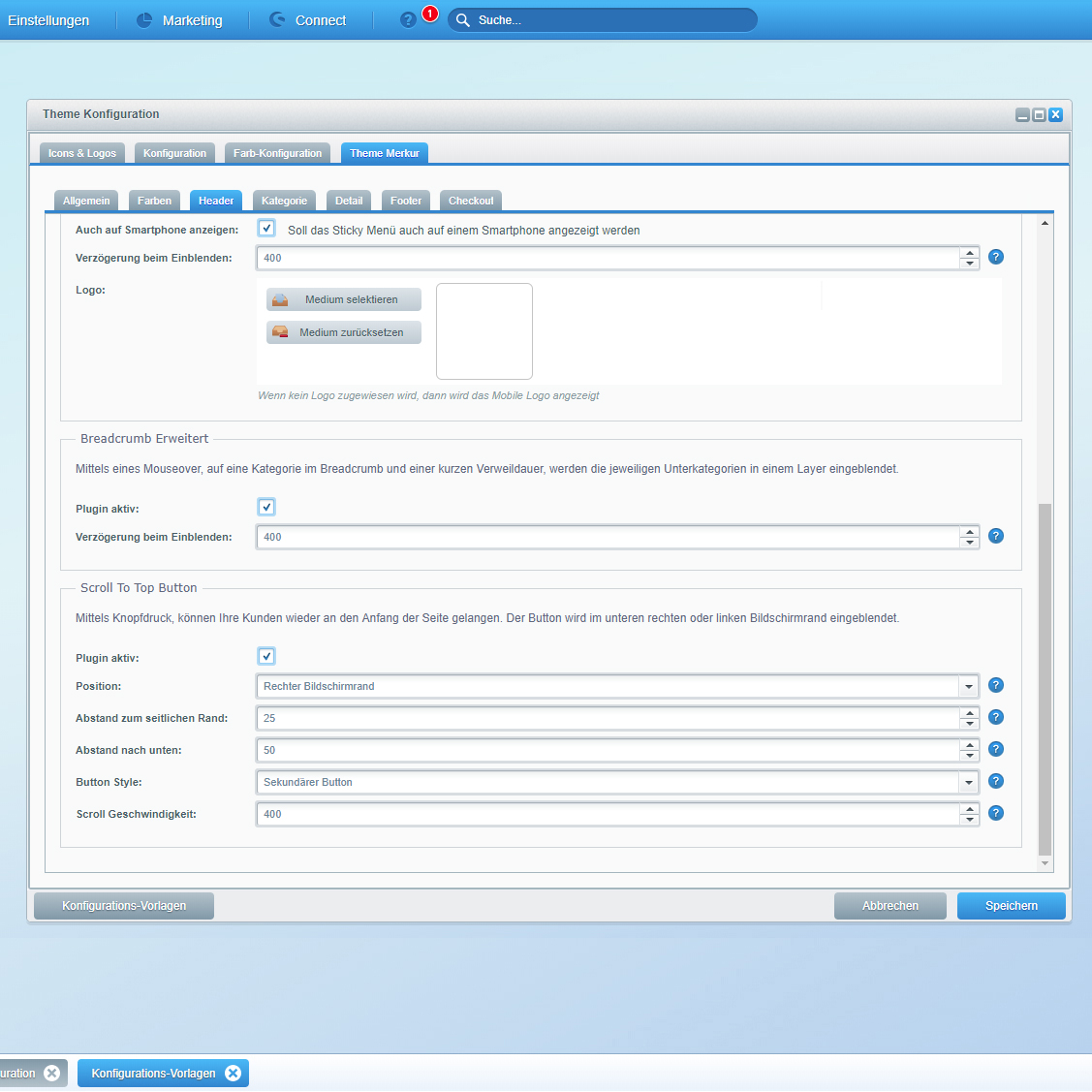Click help icon beside Abstand nach unten

[x=996, y=749]
